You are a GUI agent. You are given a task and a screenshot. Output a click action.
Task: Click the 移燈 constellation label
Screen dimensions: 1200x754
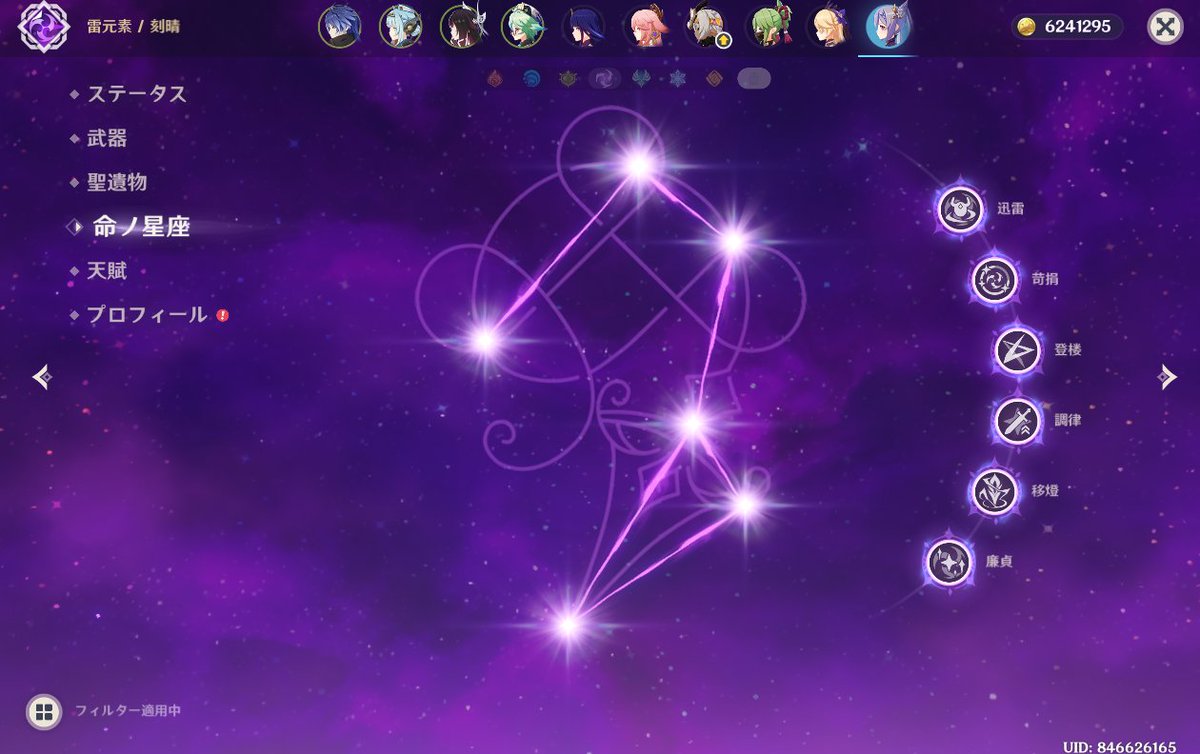pyautogui.click(x=1045, y=492)
